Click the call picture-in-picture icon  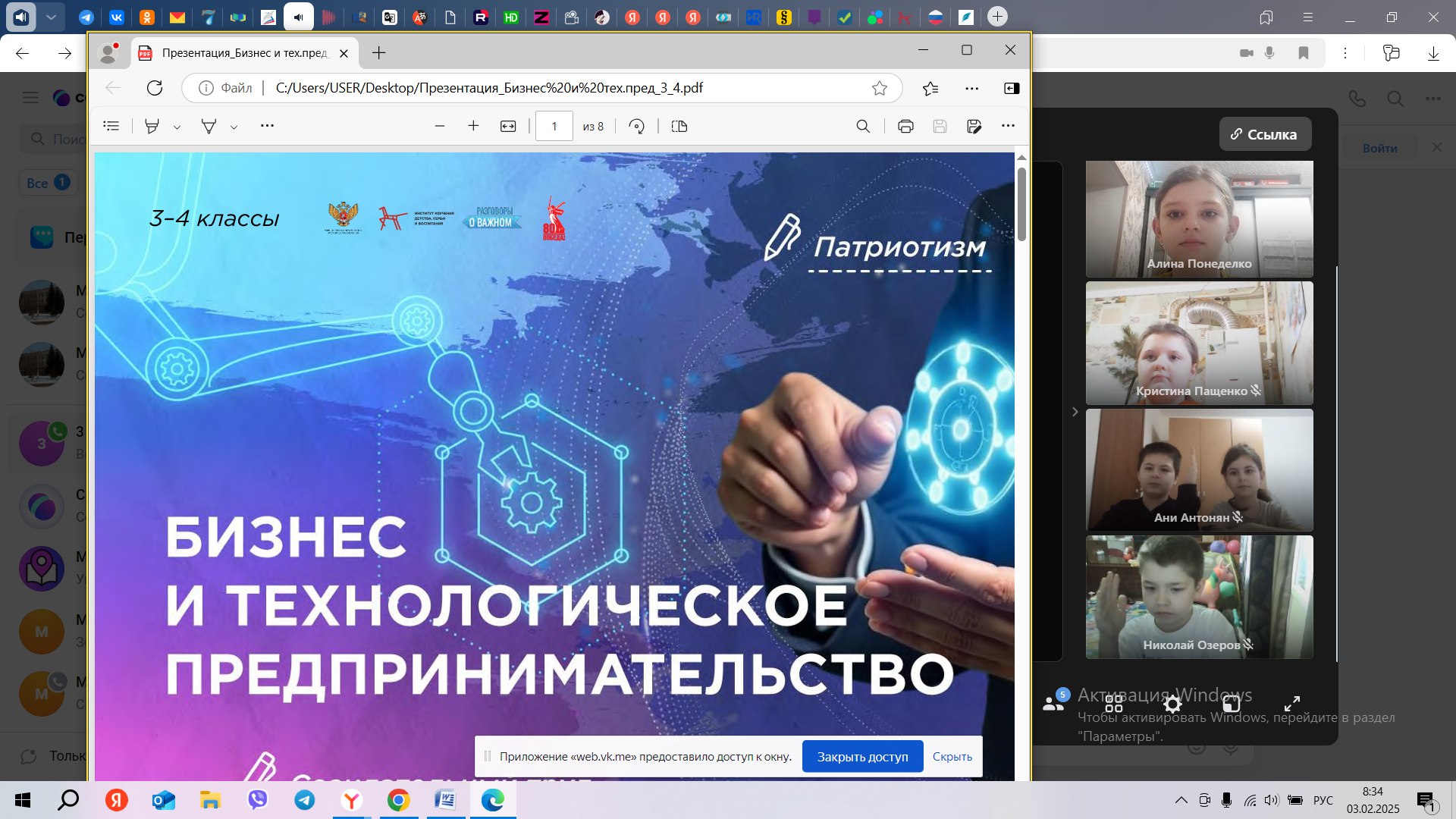point(1232,704)
